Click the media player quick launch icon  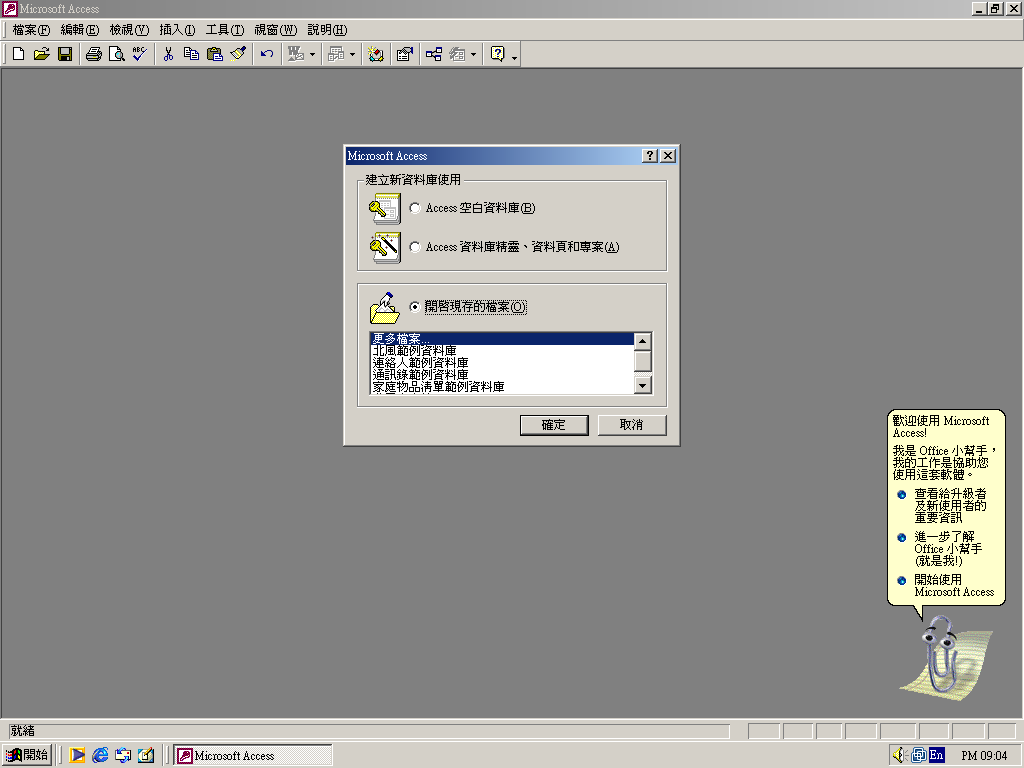coord(77,755)
